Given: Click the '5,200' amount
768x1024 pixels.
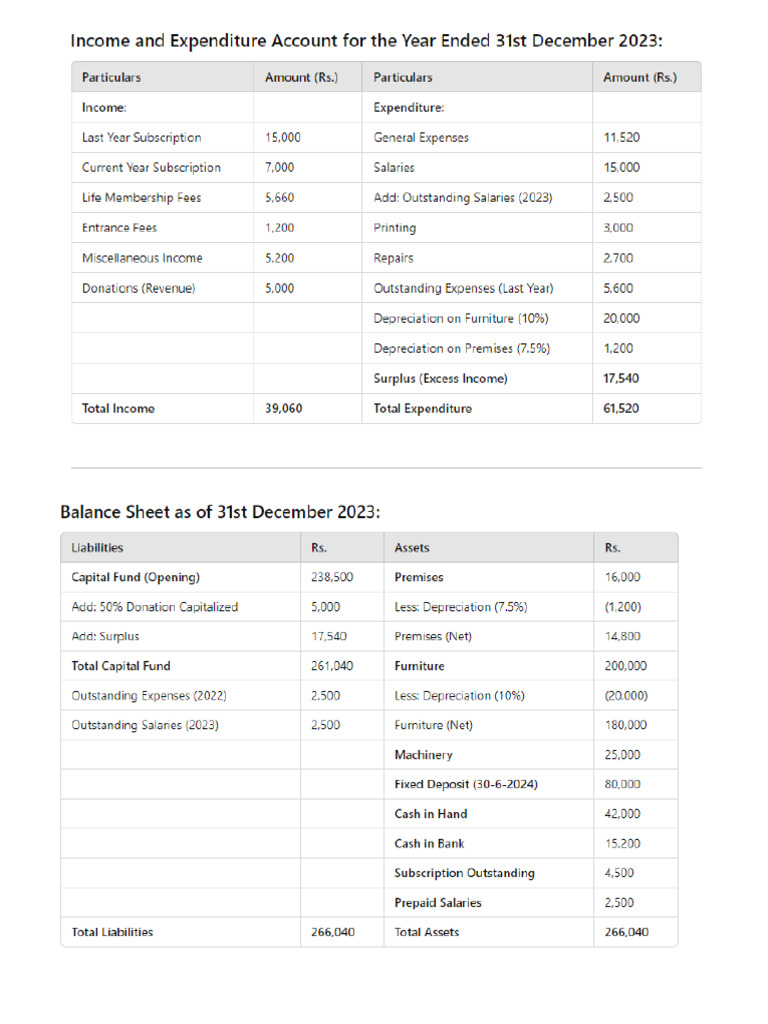Looking at the screenshot, I should (280, 258).
